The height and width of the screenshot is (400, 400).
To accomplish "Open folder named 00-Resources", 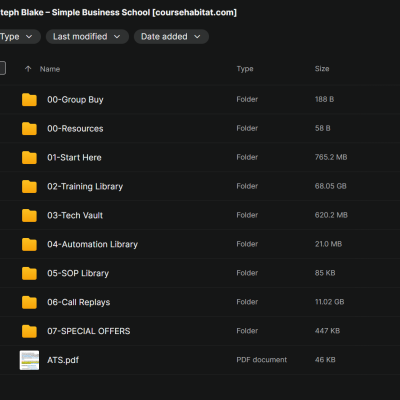I will (75, 129).
